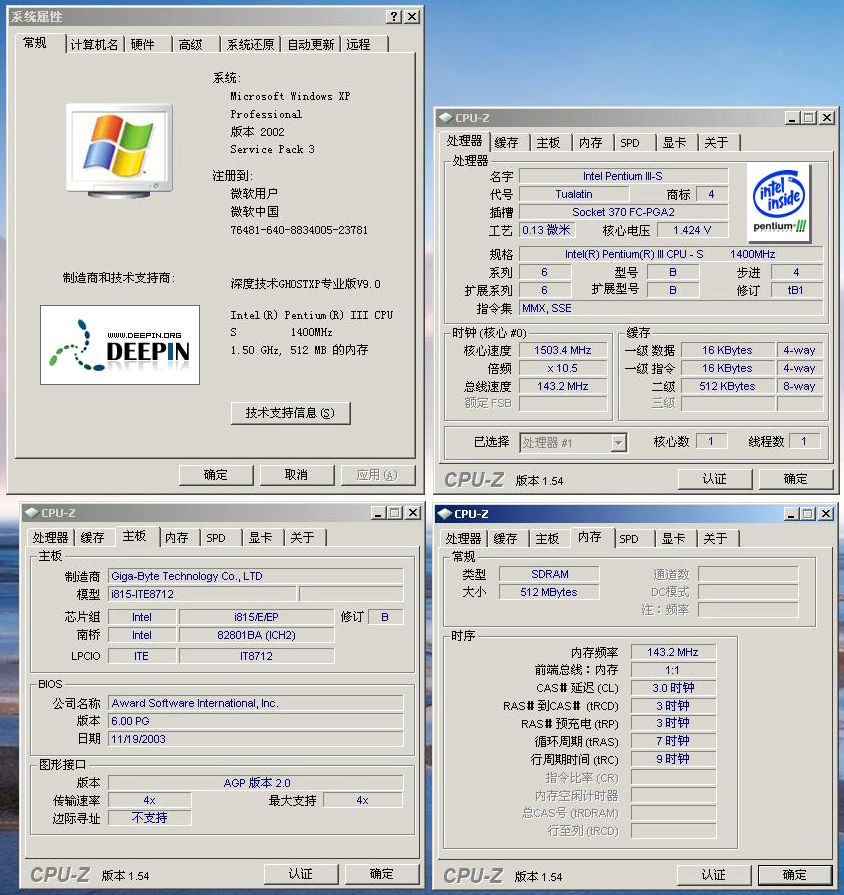Open the 显卡 graphics tab in CPU-Z

point(673,143)
